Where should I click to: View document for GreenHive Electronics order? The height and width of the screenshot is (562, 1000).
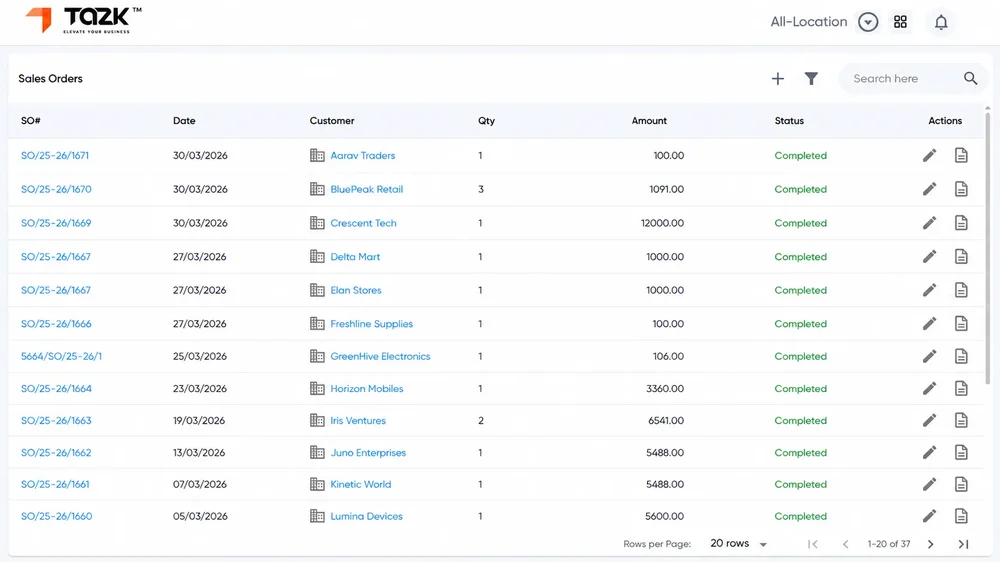(x=960, y=356)
